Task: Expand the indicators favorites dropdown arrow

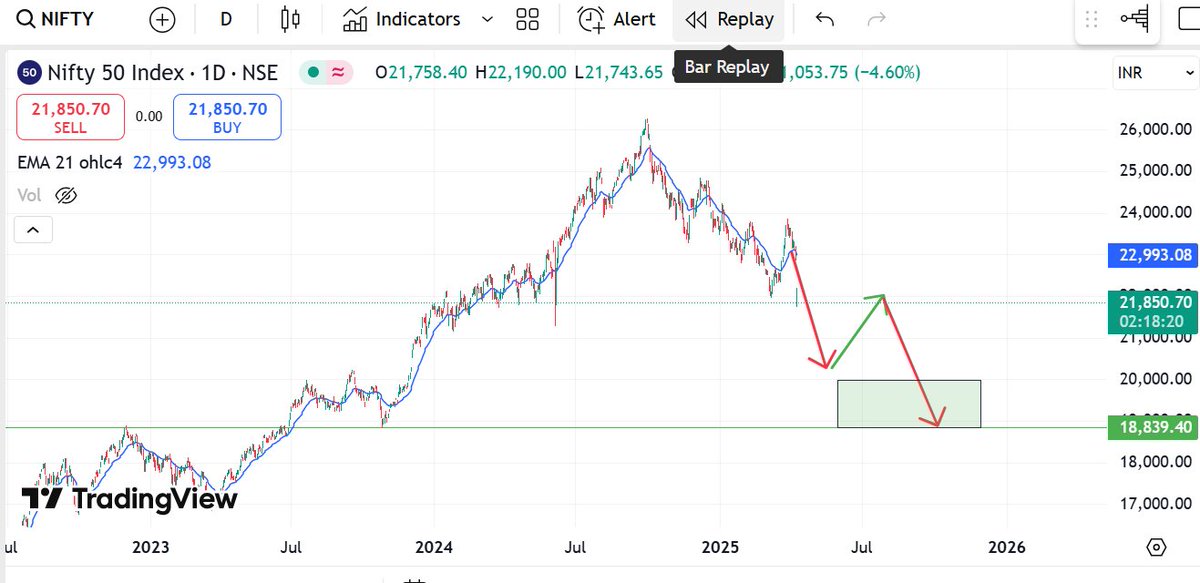Action: [487, 19]
